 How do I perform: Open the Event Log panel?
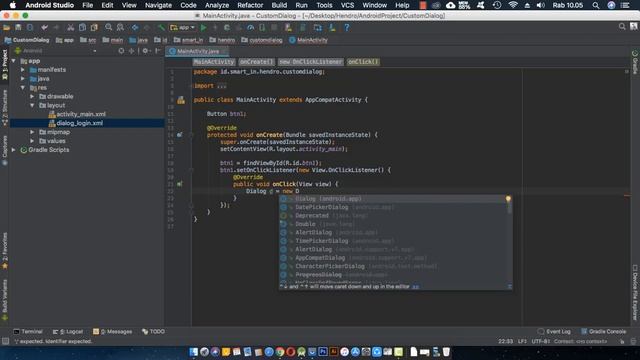click(x=554, y=331)
